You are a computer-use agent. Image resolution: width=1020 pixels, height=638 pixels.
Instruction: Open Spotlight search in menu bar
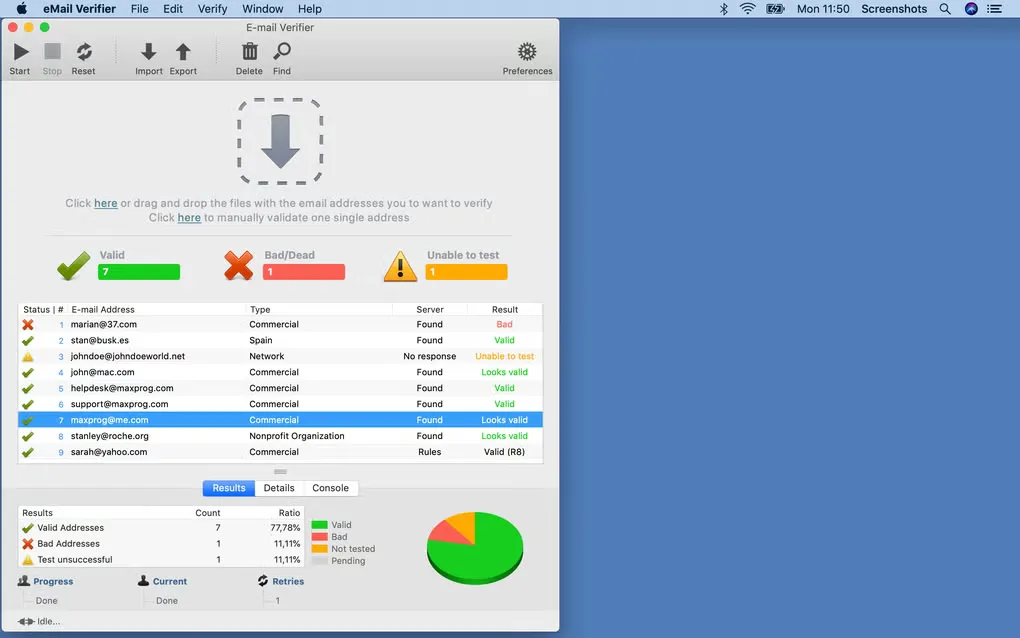(945, 8)
